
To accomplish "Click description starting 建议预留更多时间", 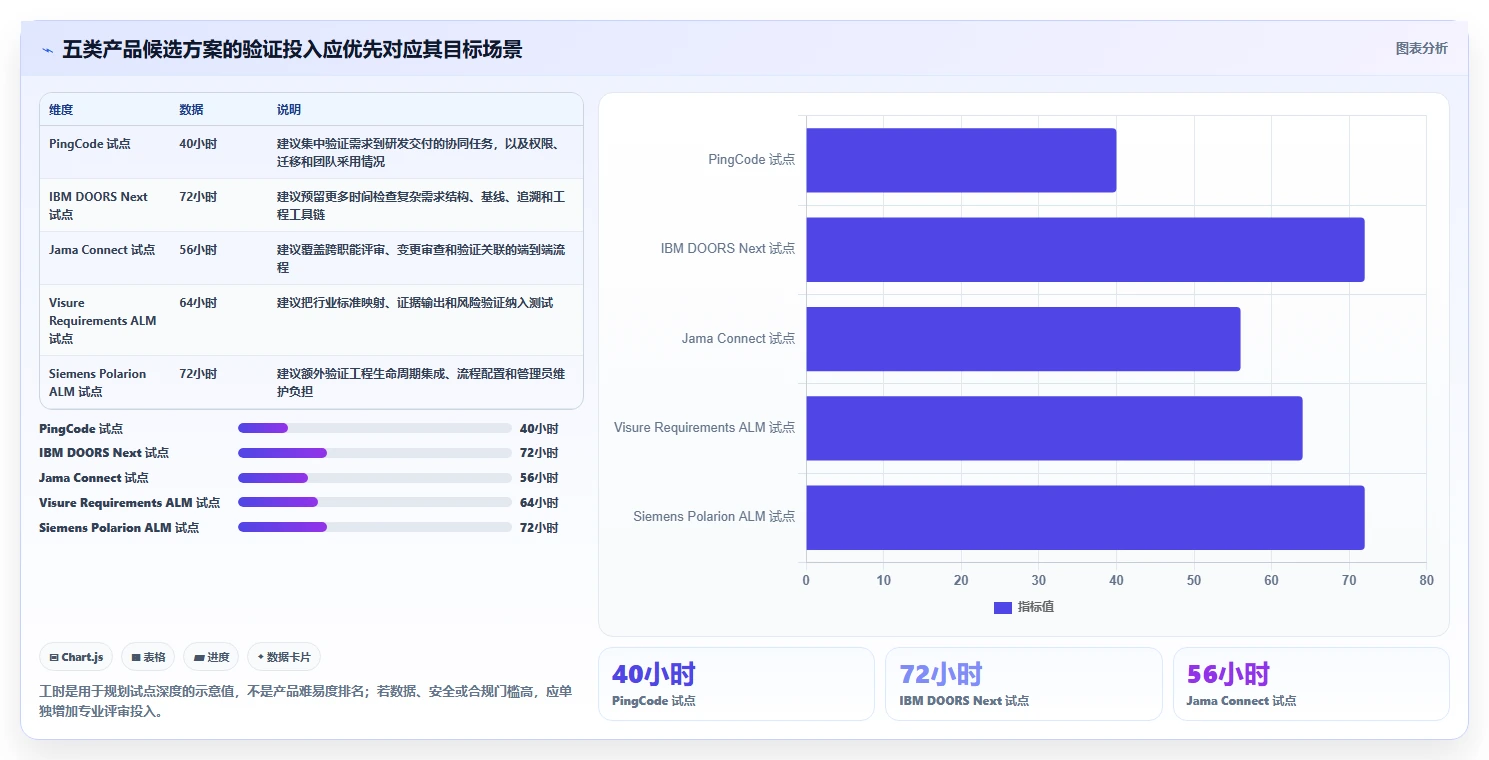I will pyautogui.click(x=421, y=206).
